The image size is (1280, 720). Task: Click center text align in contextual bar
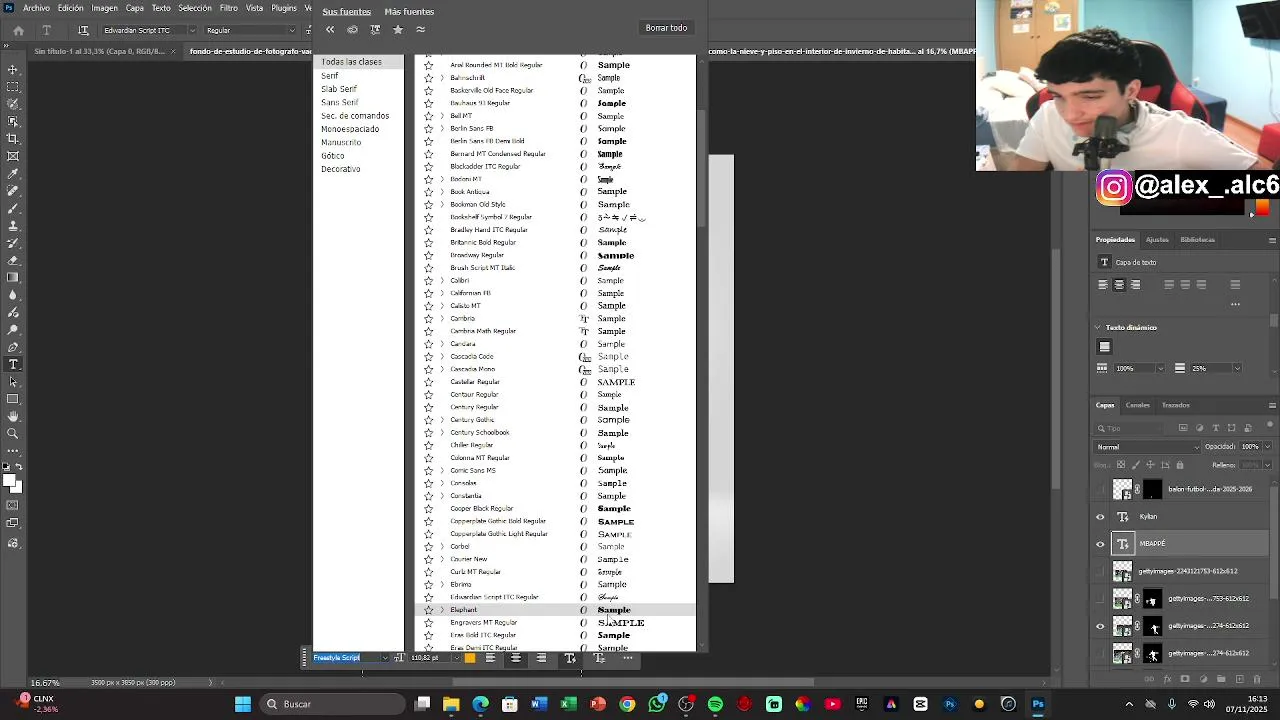coord(516,658)
